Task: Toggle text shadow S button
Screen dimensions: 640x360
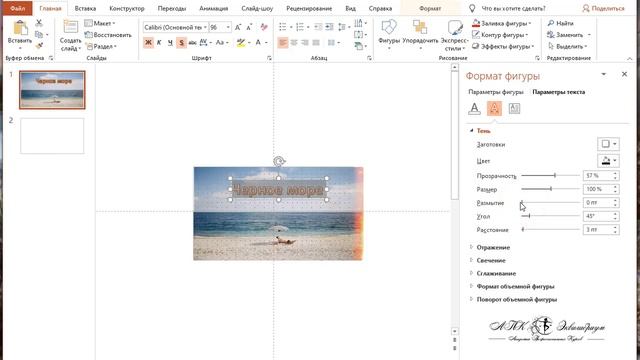Action: (181, 42)
